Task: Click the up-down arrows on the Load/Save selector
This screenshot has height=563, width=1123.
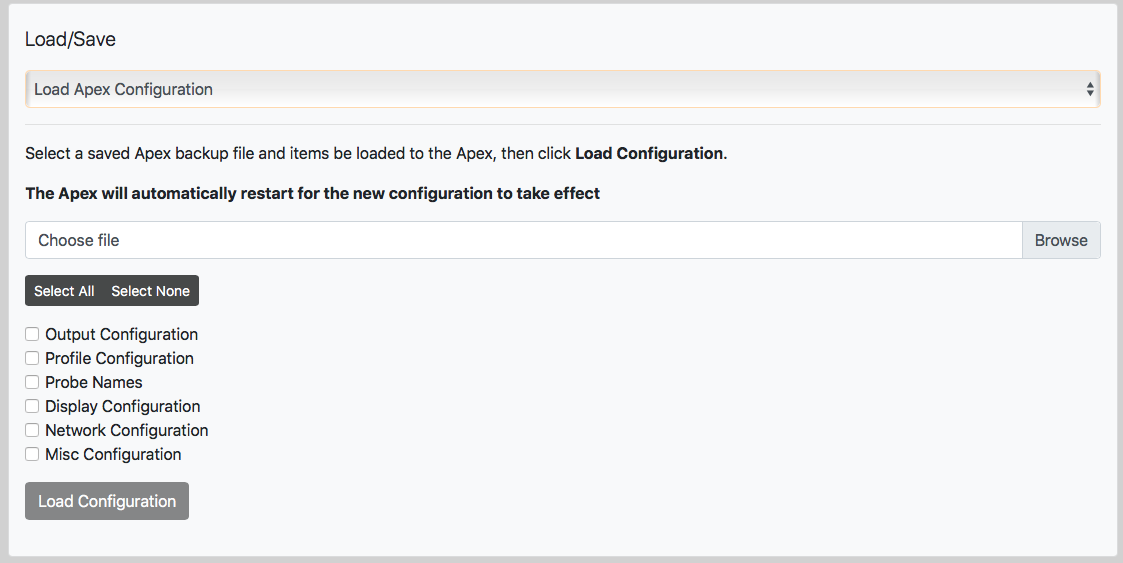Action: [1090, 89]
